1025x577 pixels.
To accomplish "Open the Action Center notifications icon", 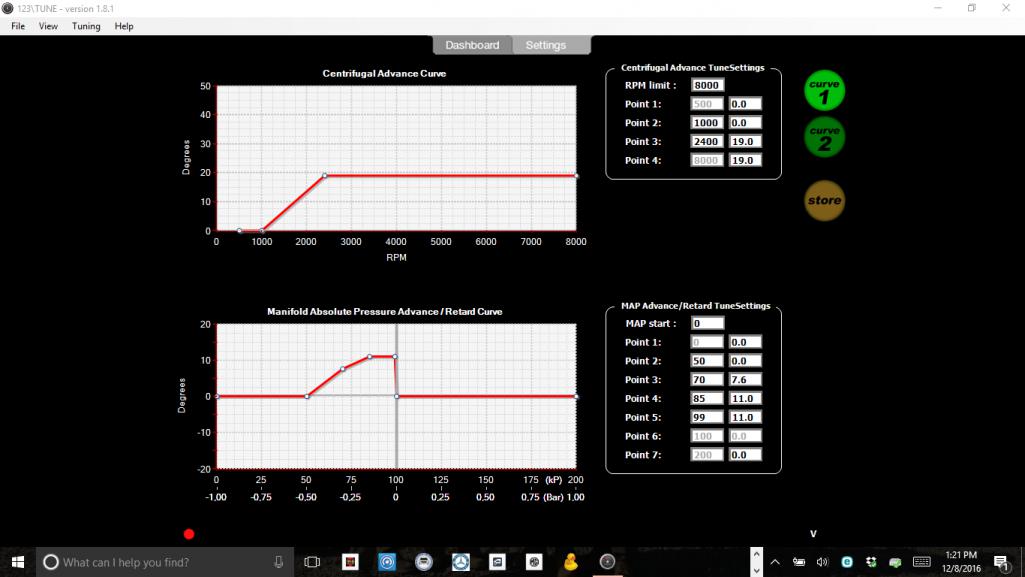I will [1000, 562].
